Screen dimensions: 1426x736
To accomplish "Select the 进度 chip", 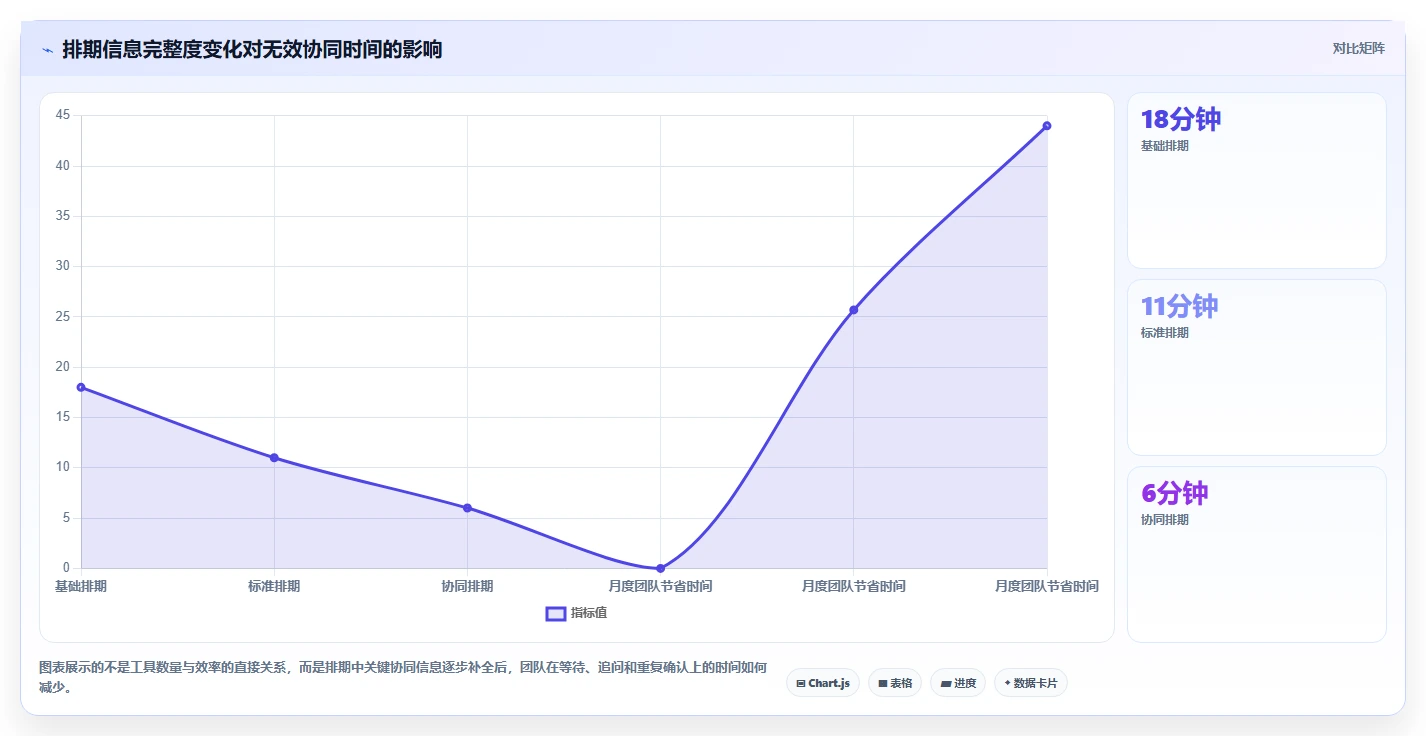I will click(x=958, y=683).
